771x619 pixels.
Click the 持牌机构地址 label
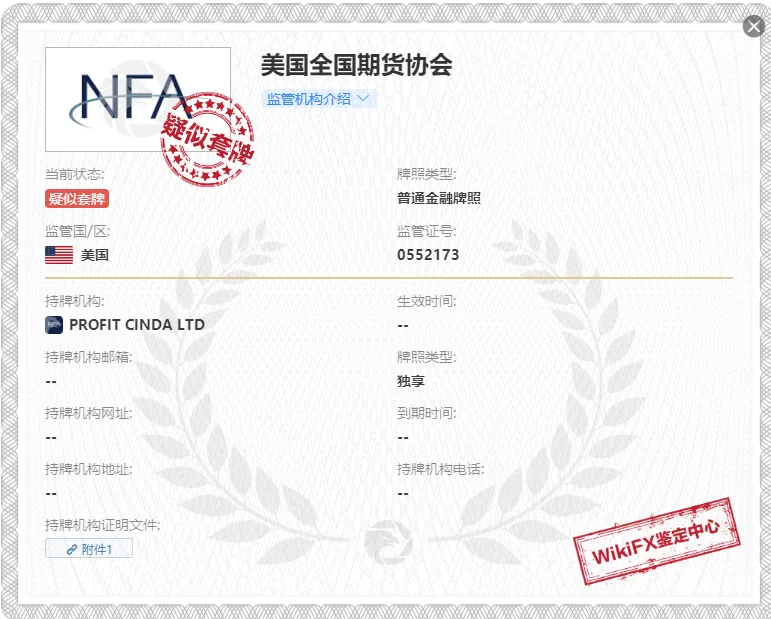[89, 469]
